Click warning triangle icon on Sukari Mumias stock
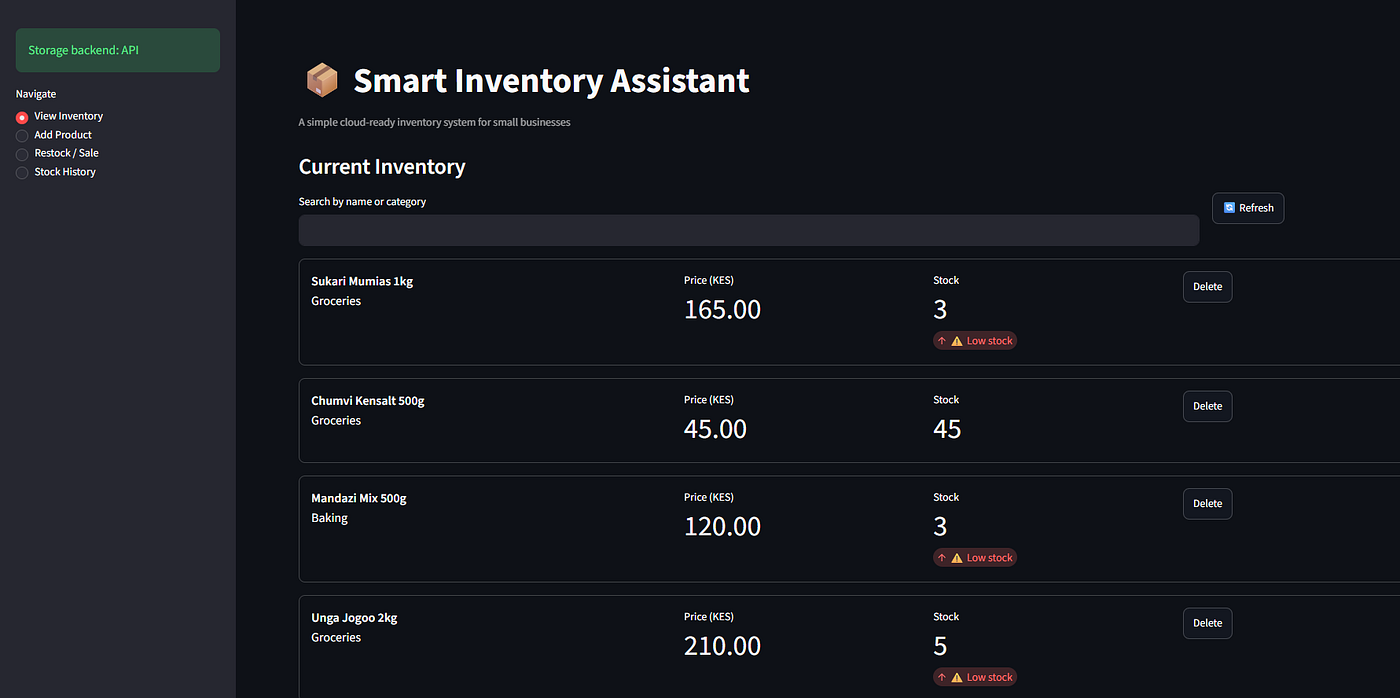Screen dimensions: 1400x698 (957, 341)
